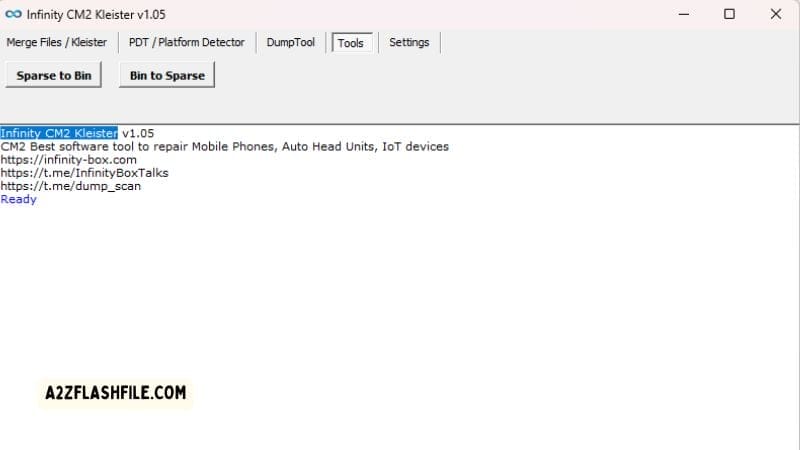800x450 pixels.
Task: Maximize the Infinity CM2 Kleister window
Action: pyautogui.click(x=730, y=14)
